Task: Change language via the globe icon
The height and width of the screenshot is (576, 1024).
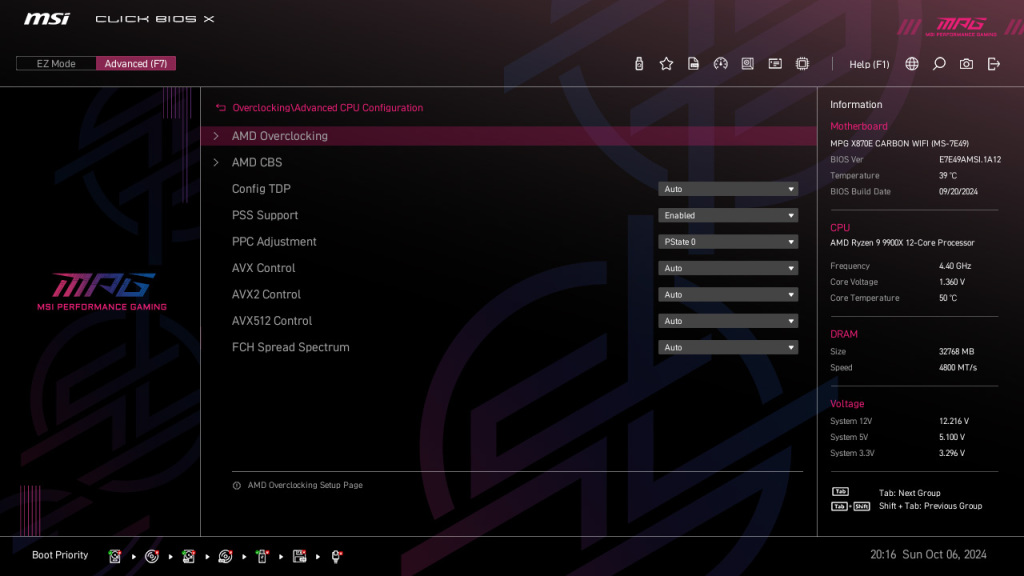Action: pyautogui.click(x=910, y=63)
